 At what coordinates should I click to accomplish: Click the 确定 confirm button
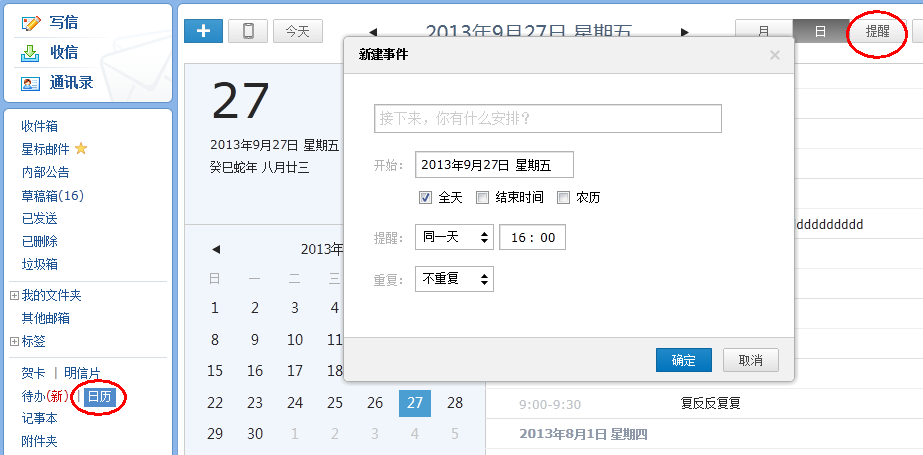[683, 360]
